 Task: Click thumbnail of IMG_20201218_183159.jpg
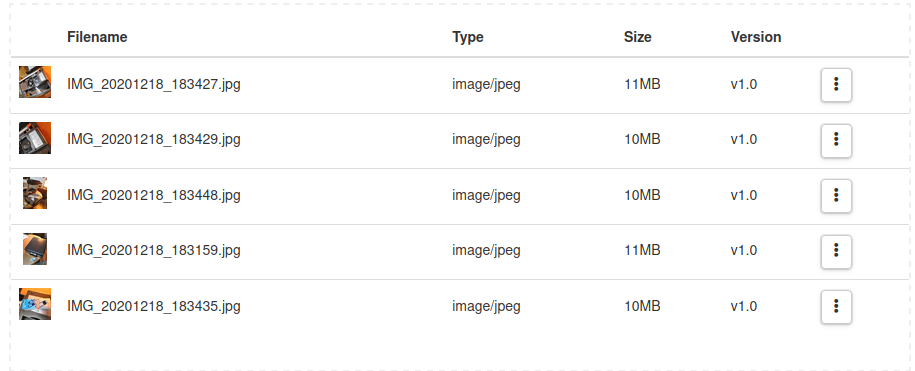pyautogui.click(x=35, y=249)
